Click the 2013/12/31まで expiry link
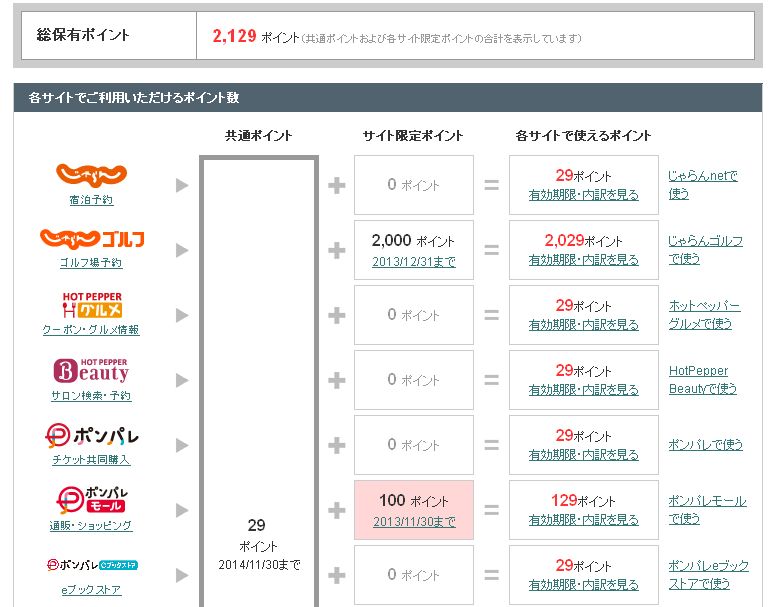 (x=413, y=261)
